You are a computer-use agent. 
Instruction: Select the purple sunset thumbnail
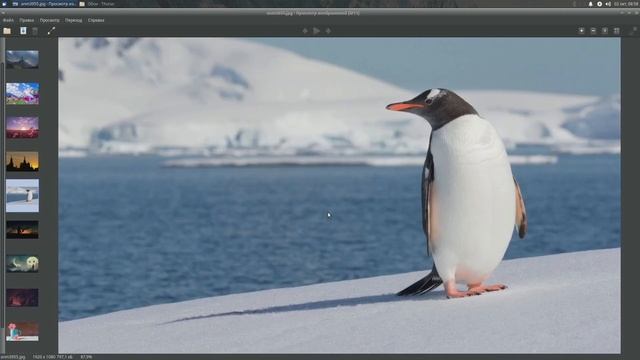tap(22, 127)
